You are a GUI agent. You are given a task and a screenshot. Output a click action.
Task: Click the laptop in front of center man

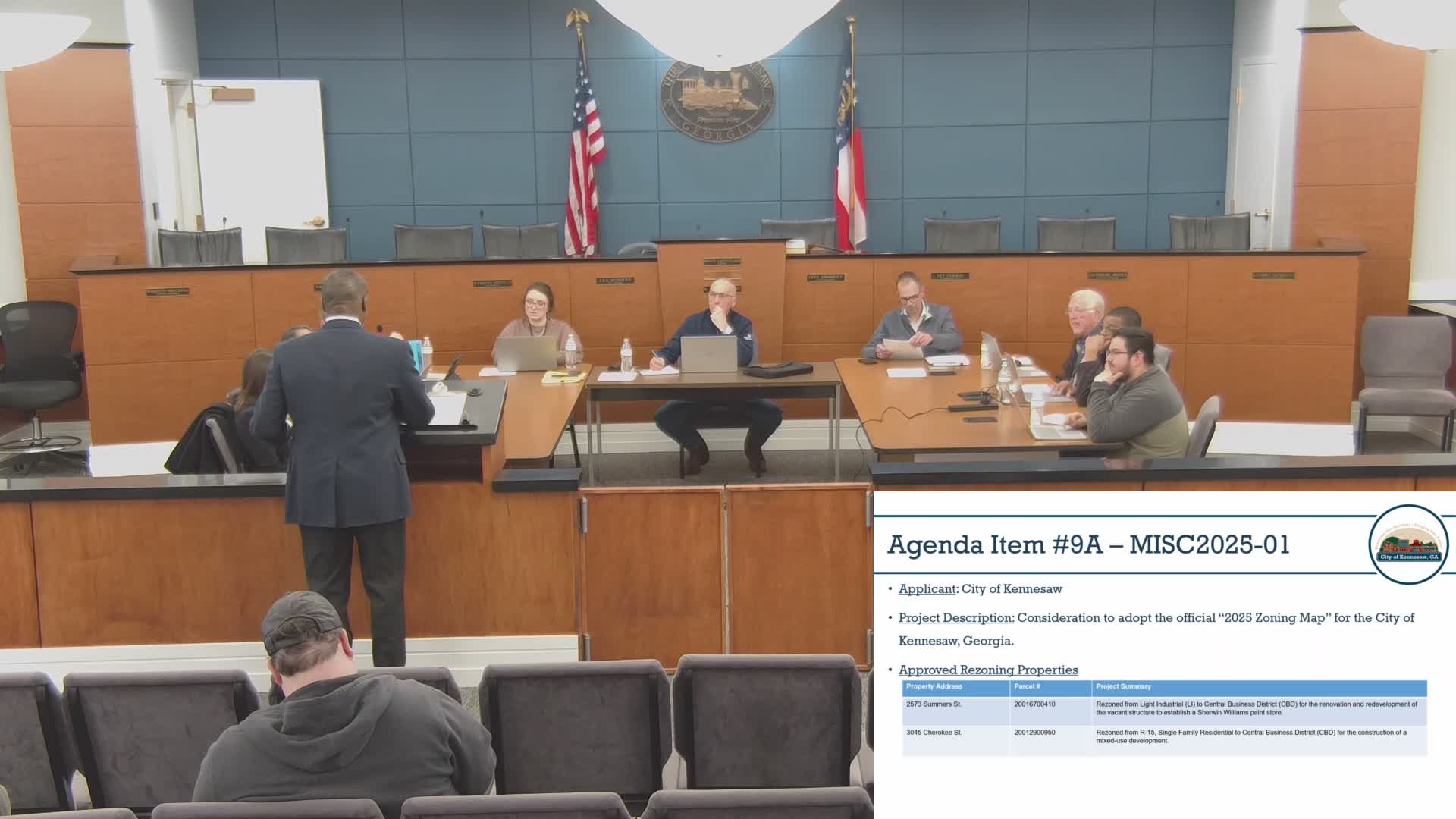709,354
